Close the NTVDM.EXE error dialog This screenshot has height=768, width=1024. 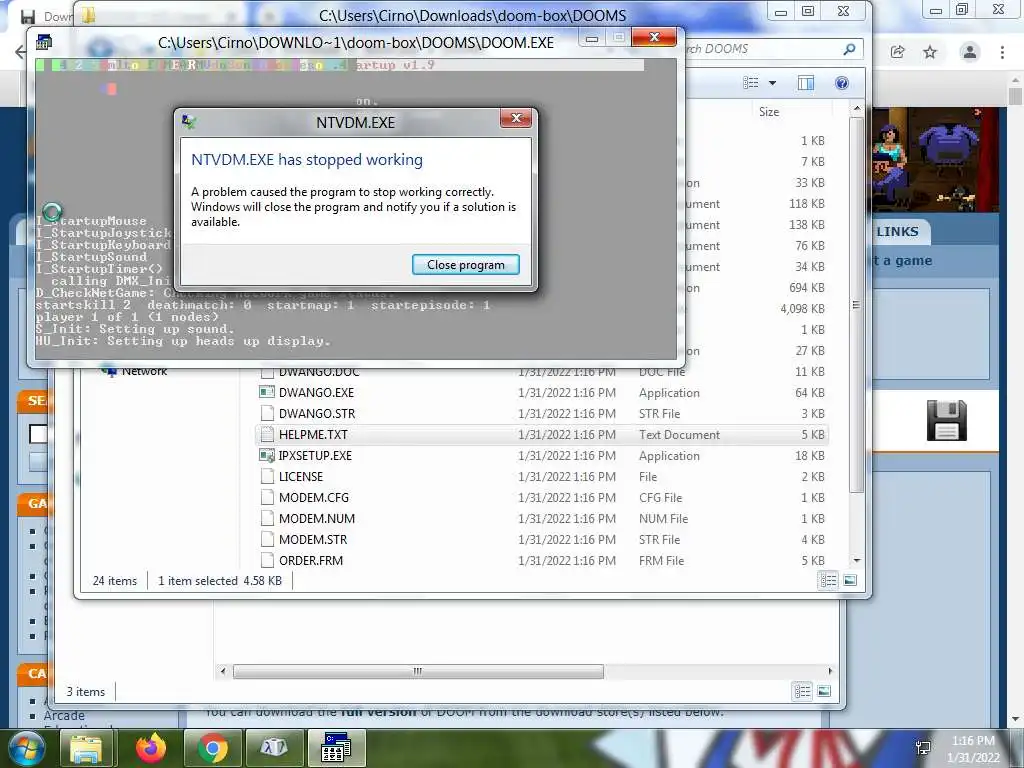tap(516, 118)
